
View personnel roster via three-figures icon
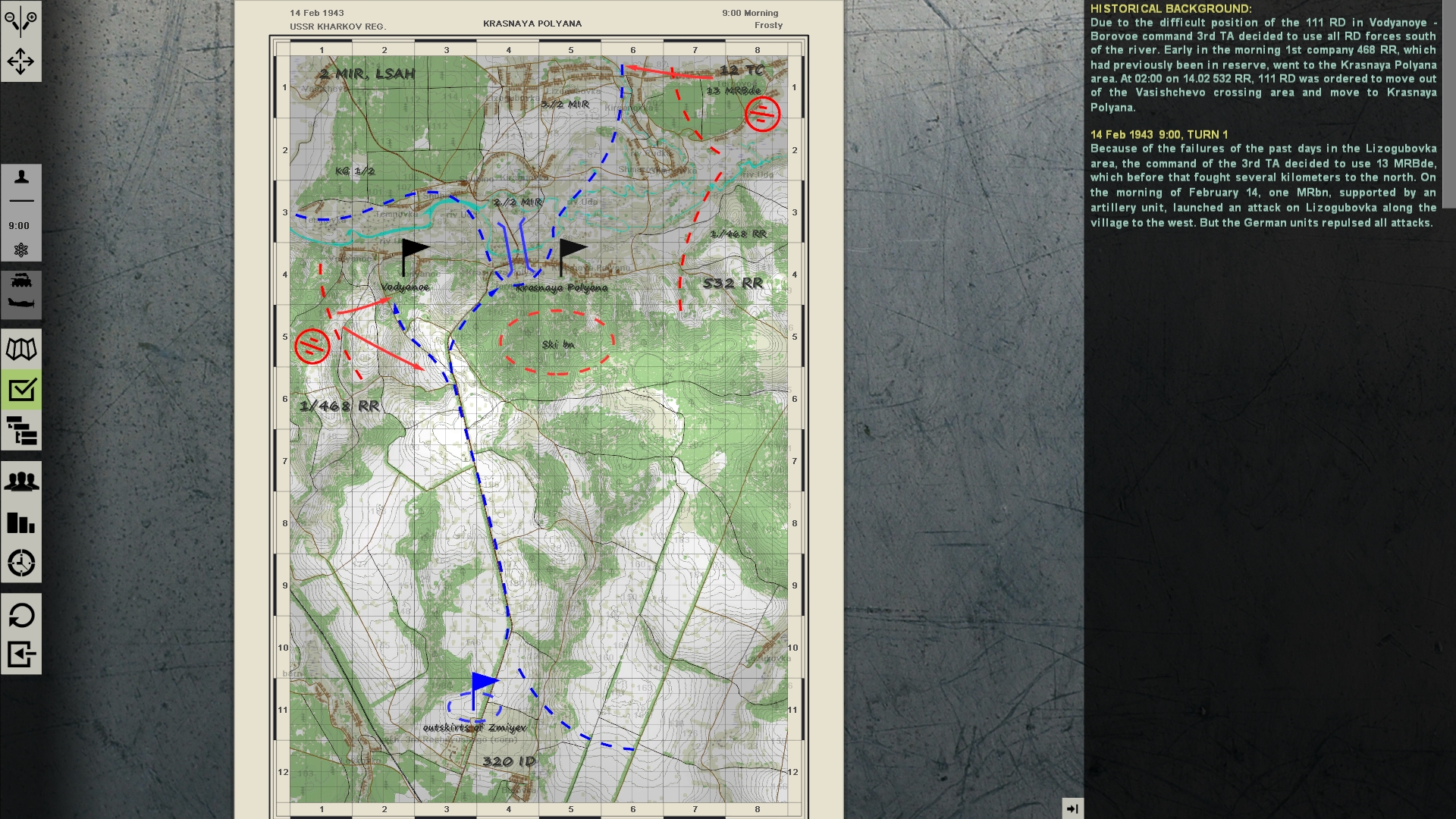point(20,479)
